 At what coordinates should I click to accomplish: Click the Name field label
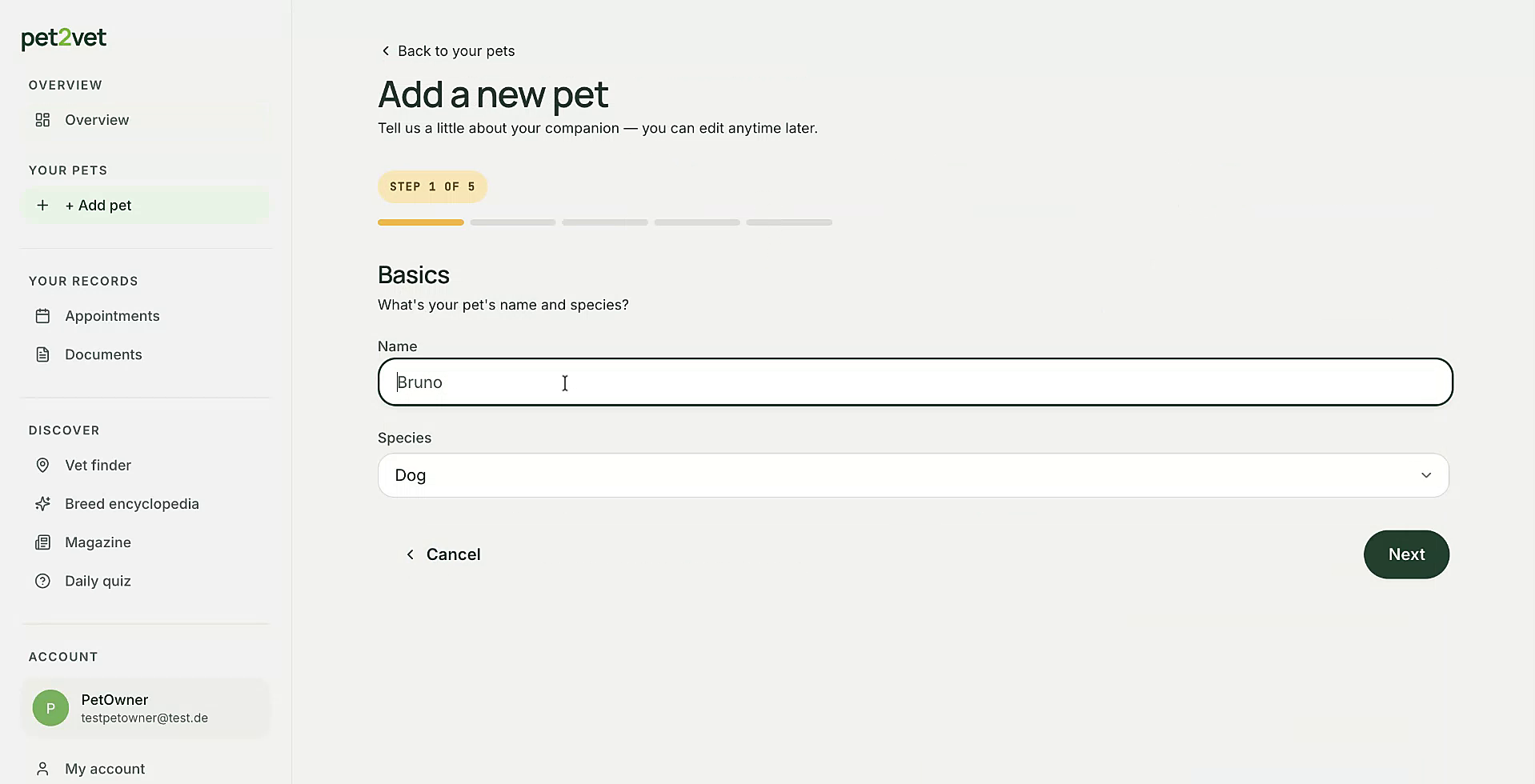[397, 346]
